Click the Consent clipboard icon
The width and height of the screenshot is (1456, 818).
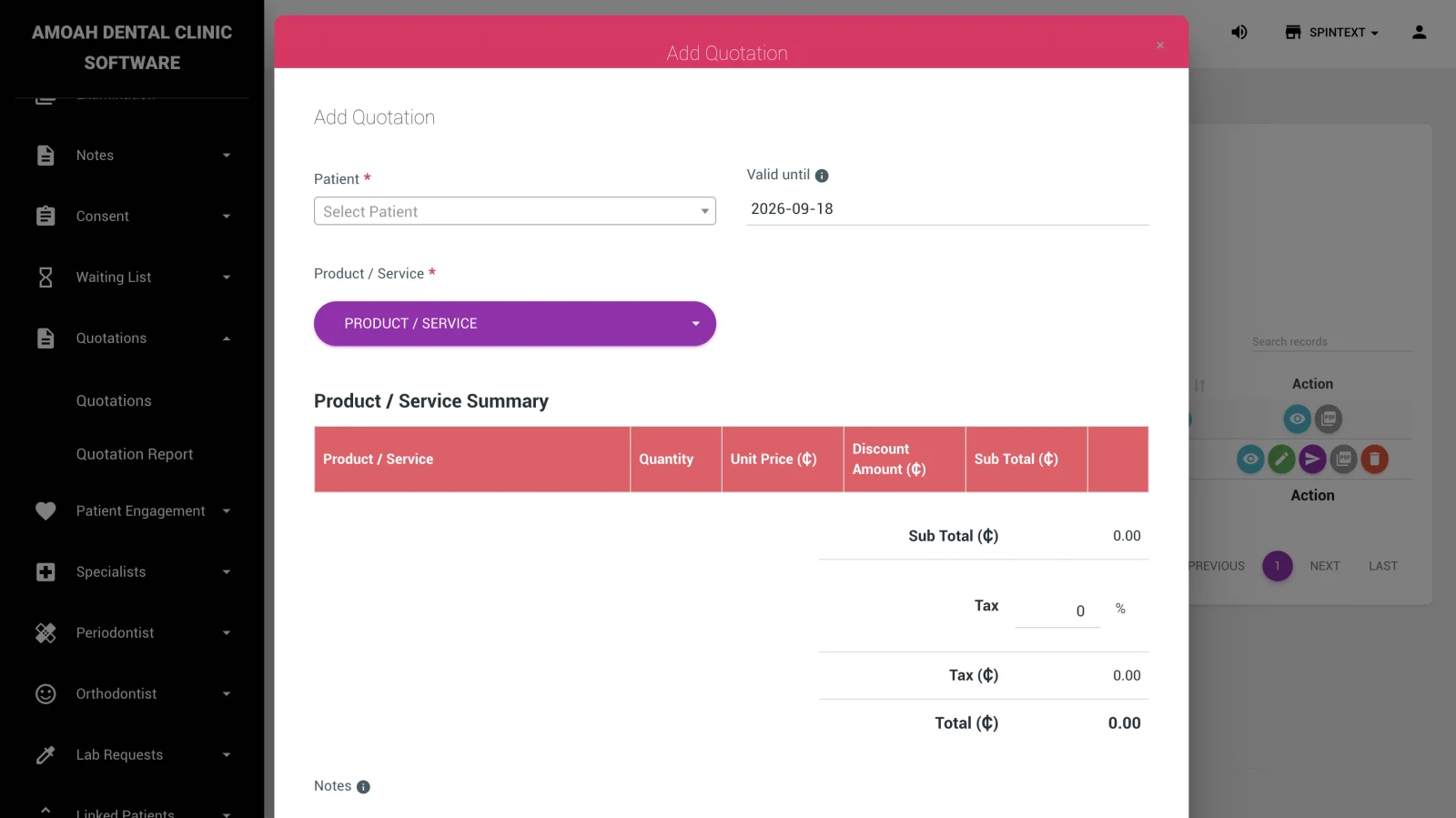45,217
